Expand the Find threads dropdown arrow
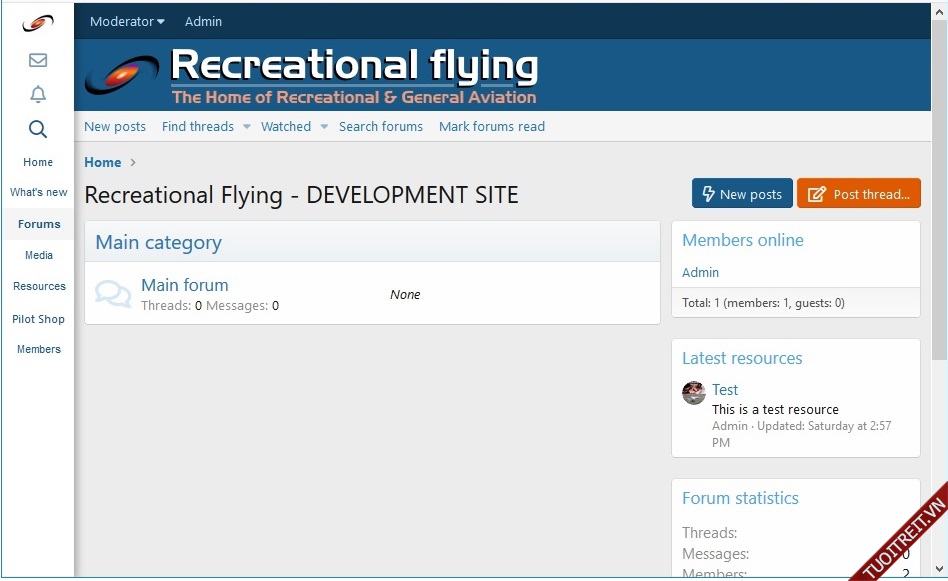Viewport: 948px width, 581px height. 247,127
